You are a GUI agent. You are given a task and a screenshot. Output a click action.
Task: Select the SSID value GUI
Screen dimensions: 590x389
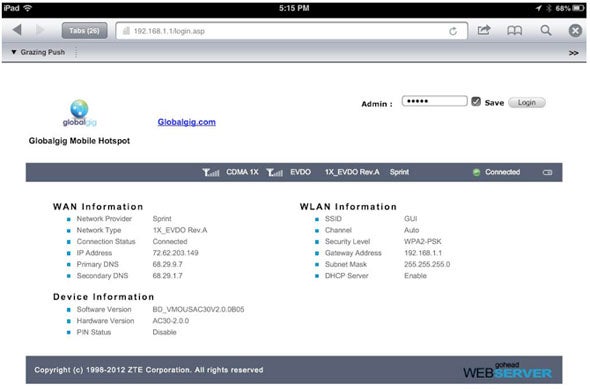411,219
